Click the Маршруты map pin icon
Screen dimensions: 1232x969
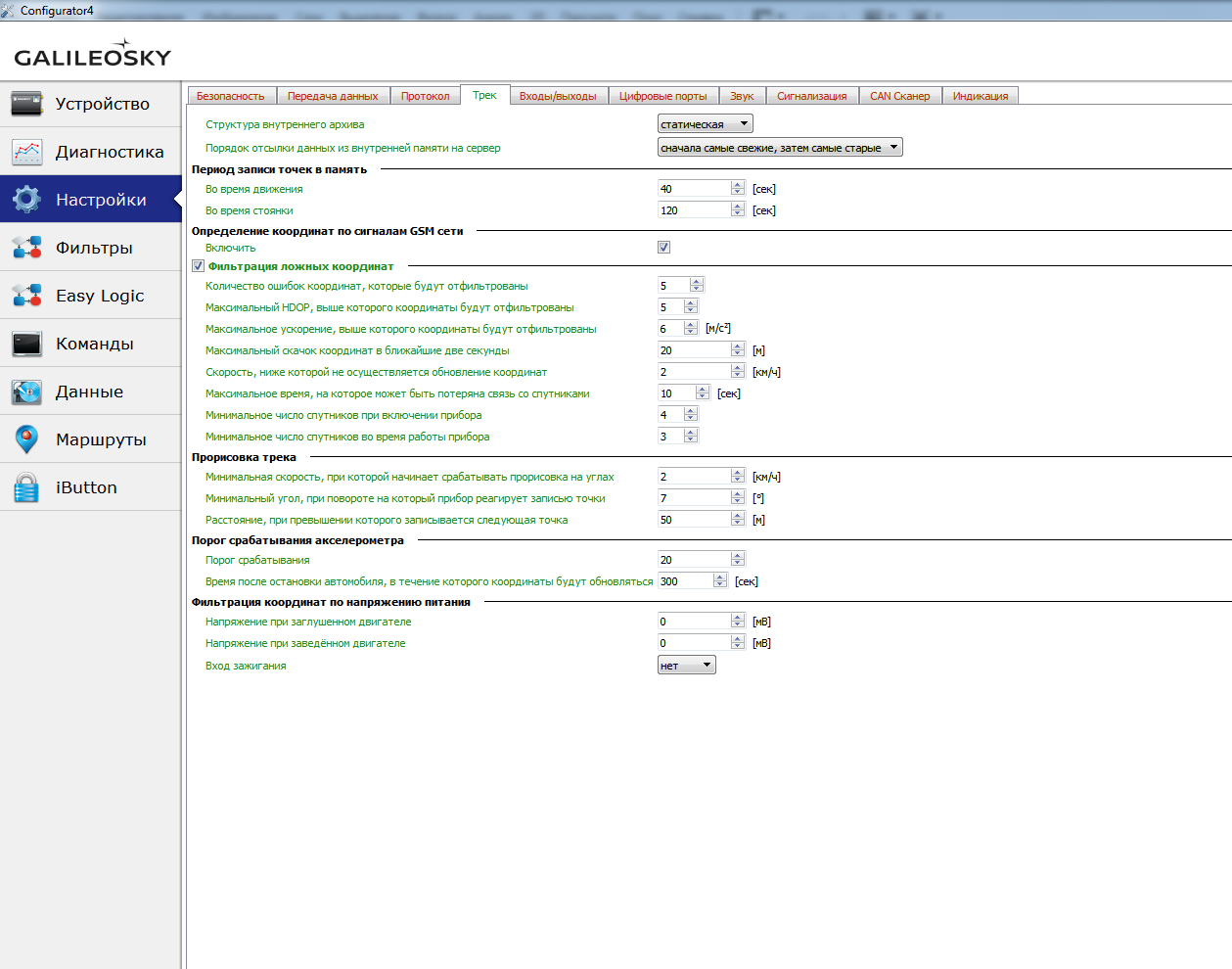pyautogui.click(x=26, y=439)
